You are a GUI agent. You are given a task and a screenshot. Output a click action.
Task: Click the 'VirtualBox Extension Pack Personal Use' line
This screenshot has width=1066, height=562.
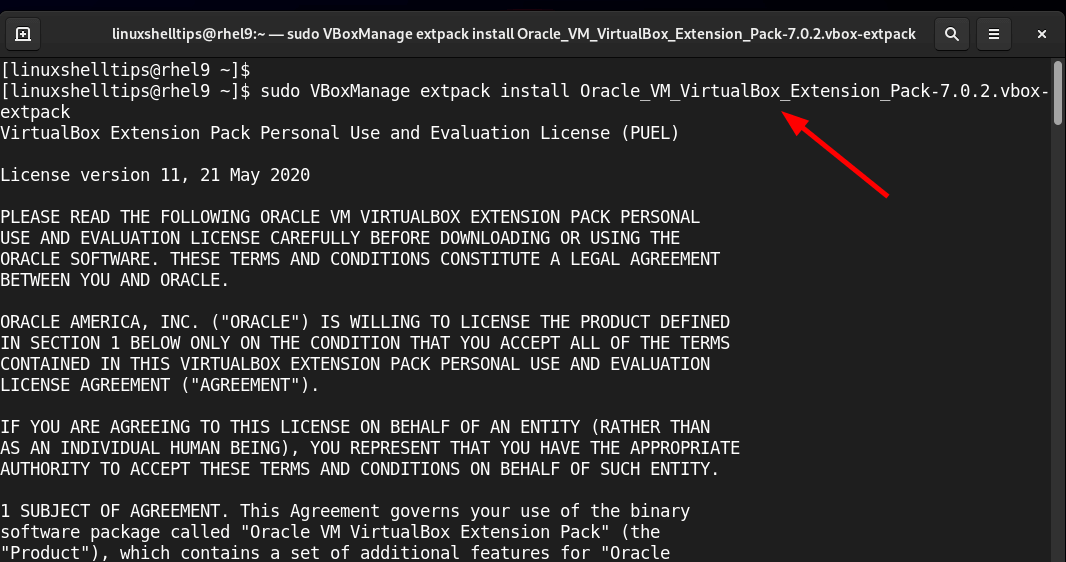(x=339, y=133)
